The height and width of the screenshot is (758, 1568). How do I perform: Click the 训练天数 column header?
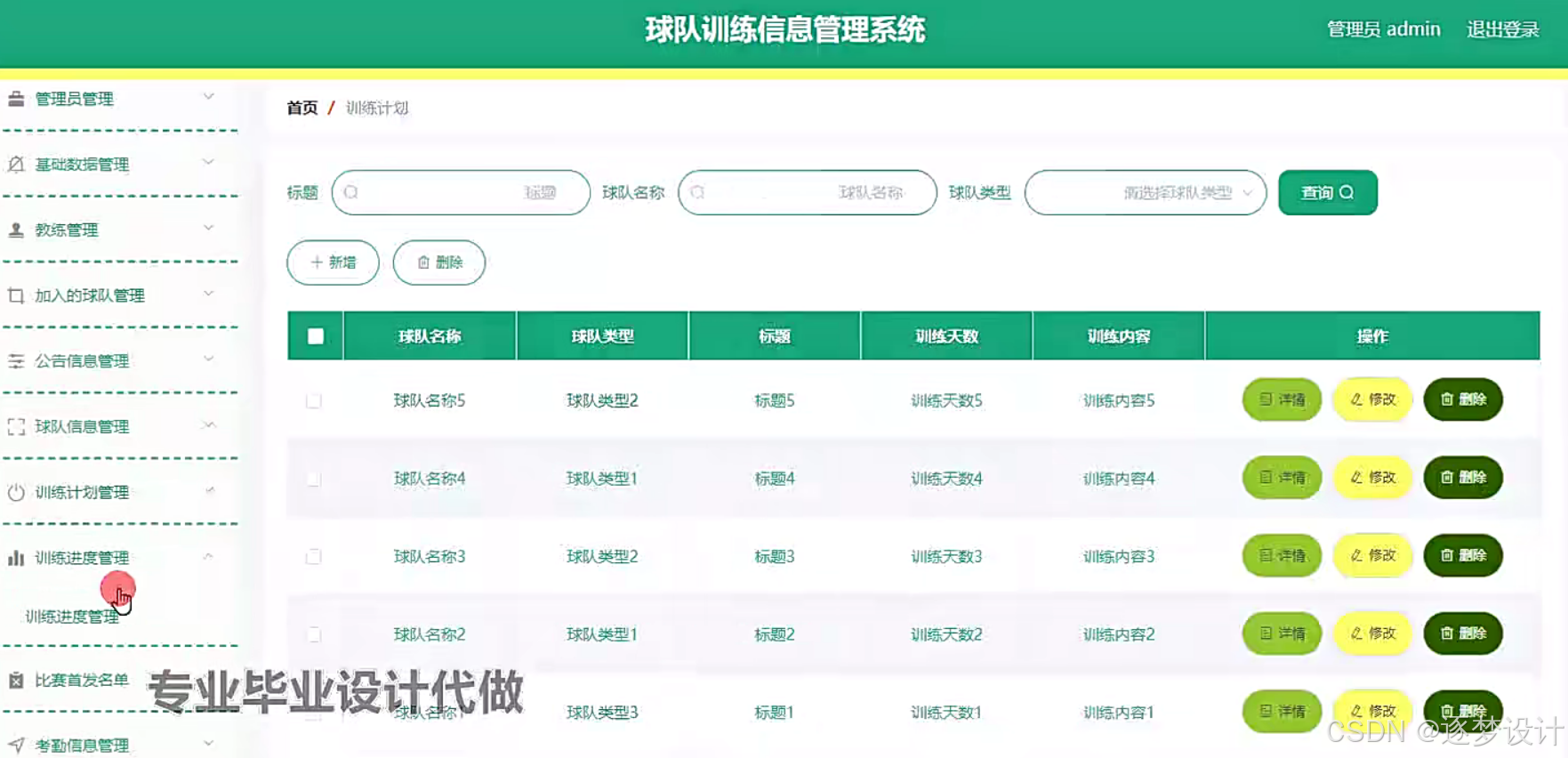(946, 336)
